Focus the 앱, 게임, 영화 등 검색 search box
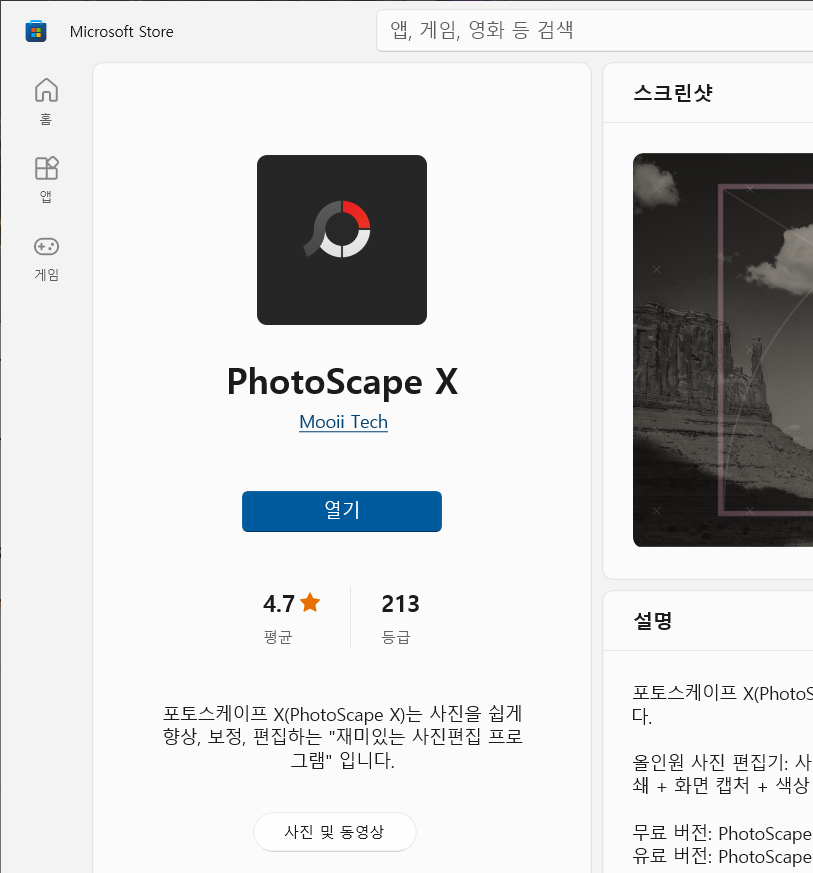The height and width of the screenshot is (873, 813). point(595,30)
